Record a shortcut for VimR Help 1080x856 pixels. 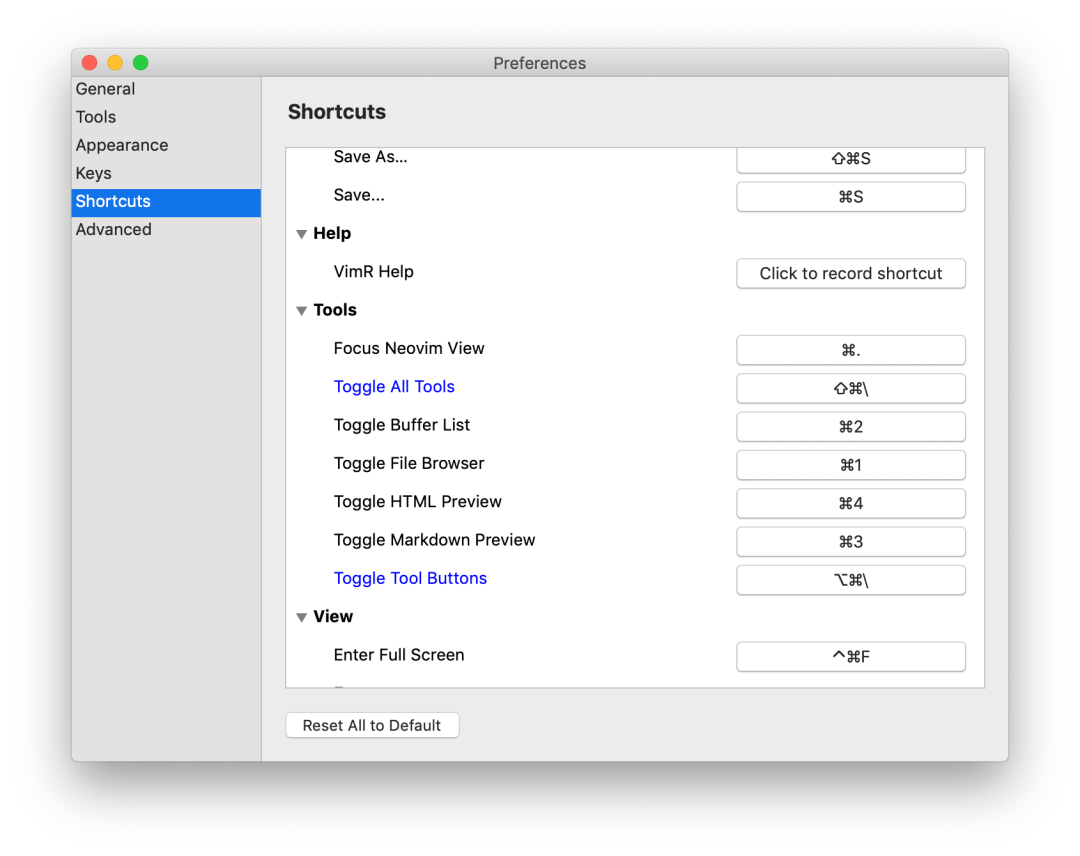(851, 273)
